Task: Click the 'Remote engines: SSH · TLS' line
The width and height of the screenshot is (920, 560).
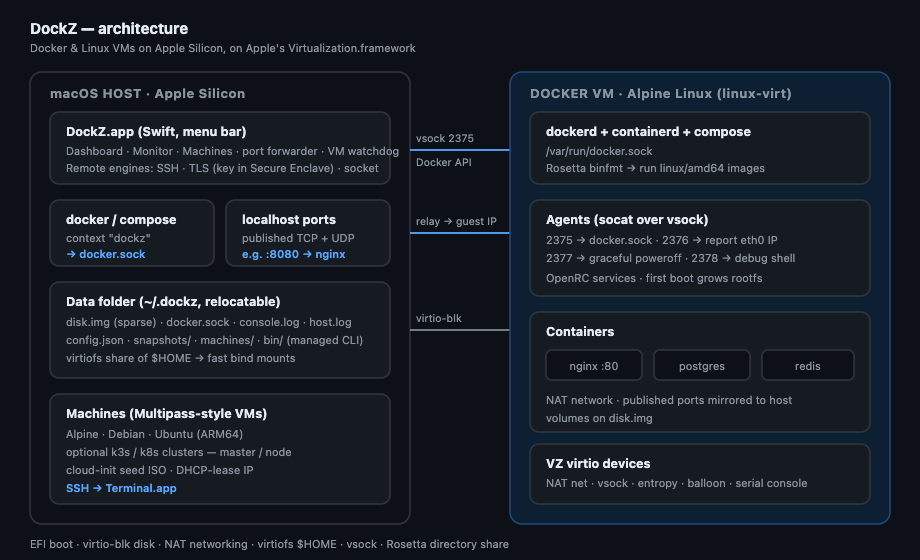Action: [x=222, y=168]
